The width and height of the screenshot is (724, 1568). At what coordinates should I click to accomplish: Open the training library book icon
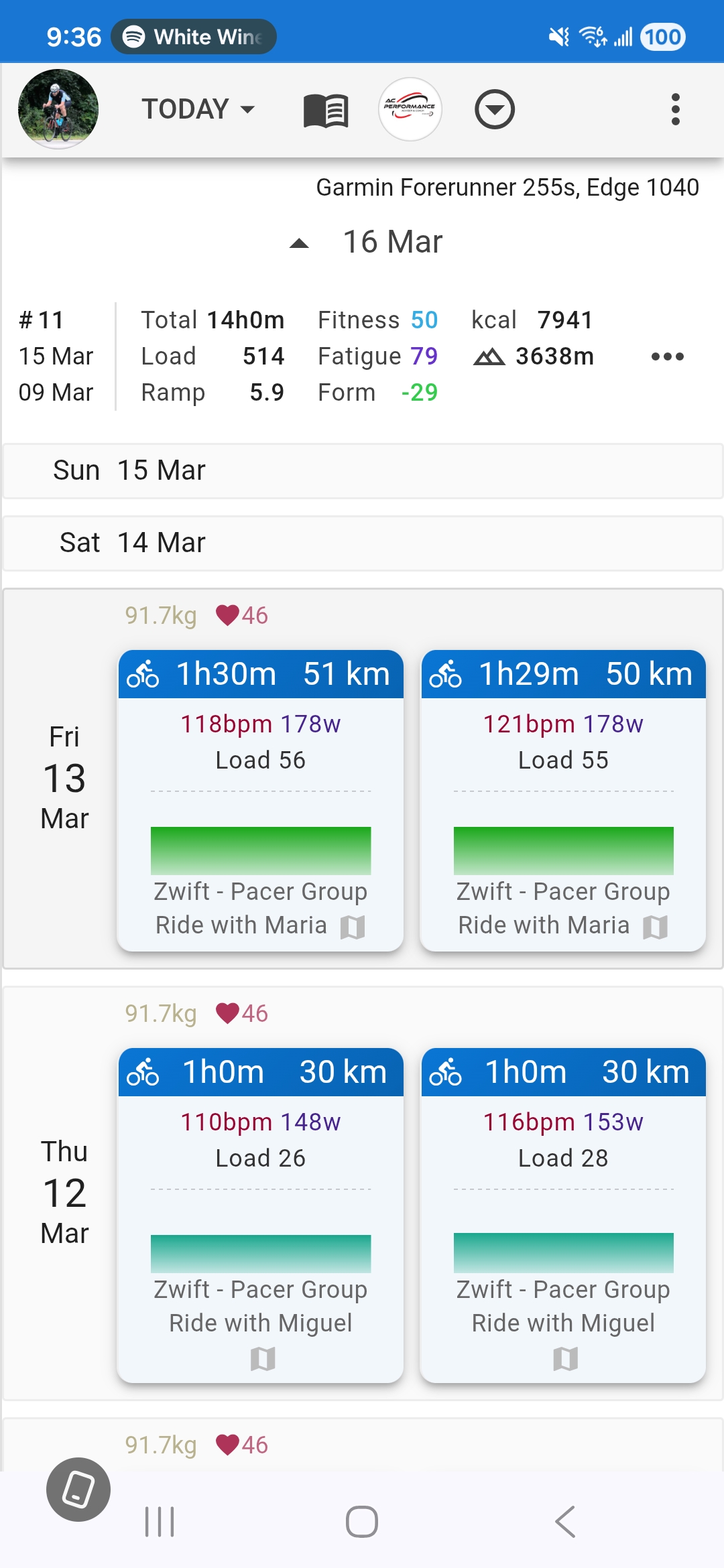coord(326,110)
